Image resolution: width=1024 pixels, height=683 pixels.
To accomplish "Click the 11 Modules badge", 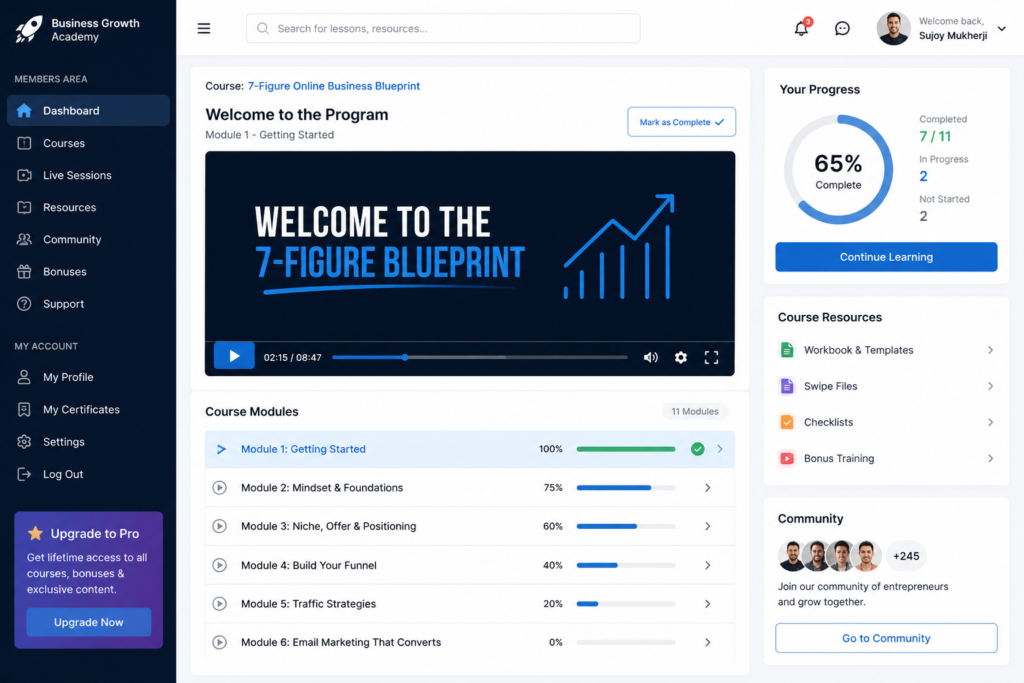I will pyautogui.click(x=695, y=411).
